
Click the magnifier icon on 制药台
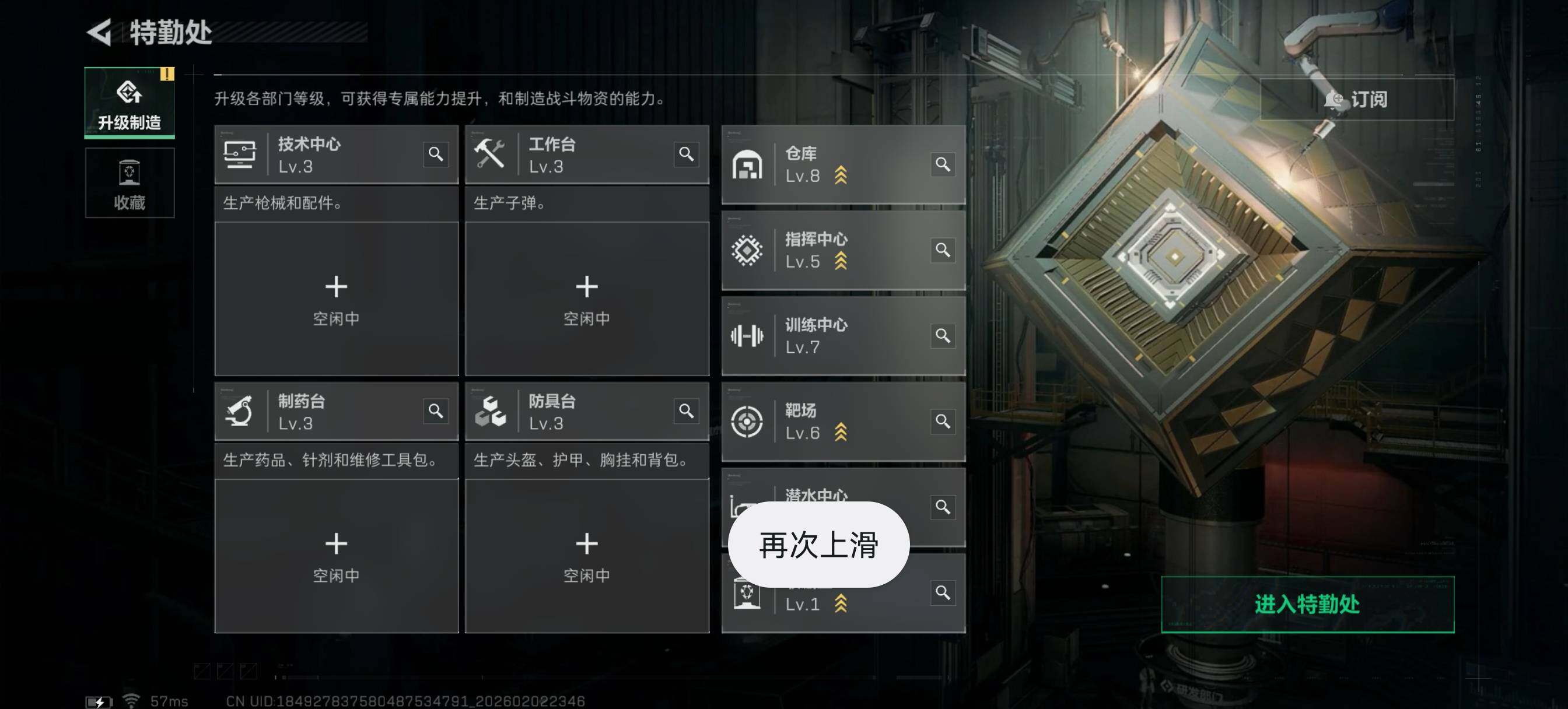pyautogui.click(x=436, y=412)
